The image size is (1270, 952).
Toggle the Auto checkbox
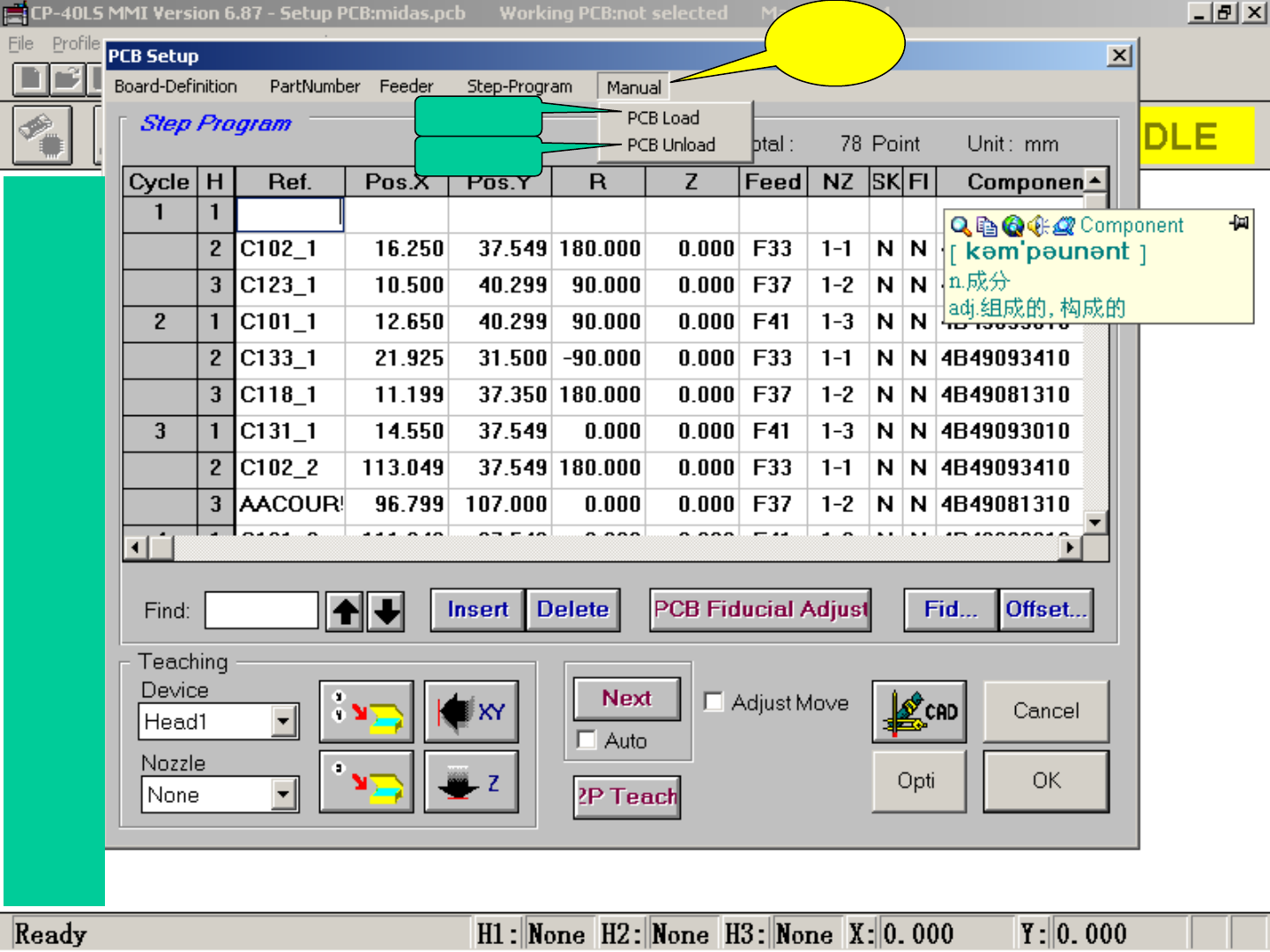[x=586, y=740]
